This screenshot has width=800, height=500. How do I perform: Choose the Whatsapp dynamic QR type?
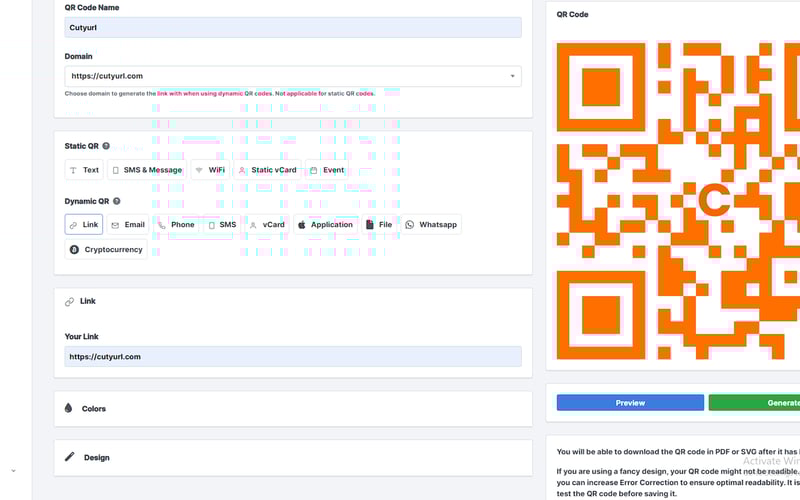coord(431,224)
